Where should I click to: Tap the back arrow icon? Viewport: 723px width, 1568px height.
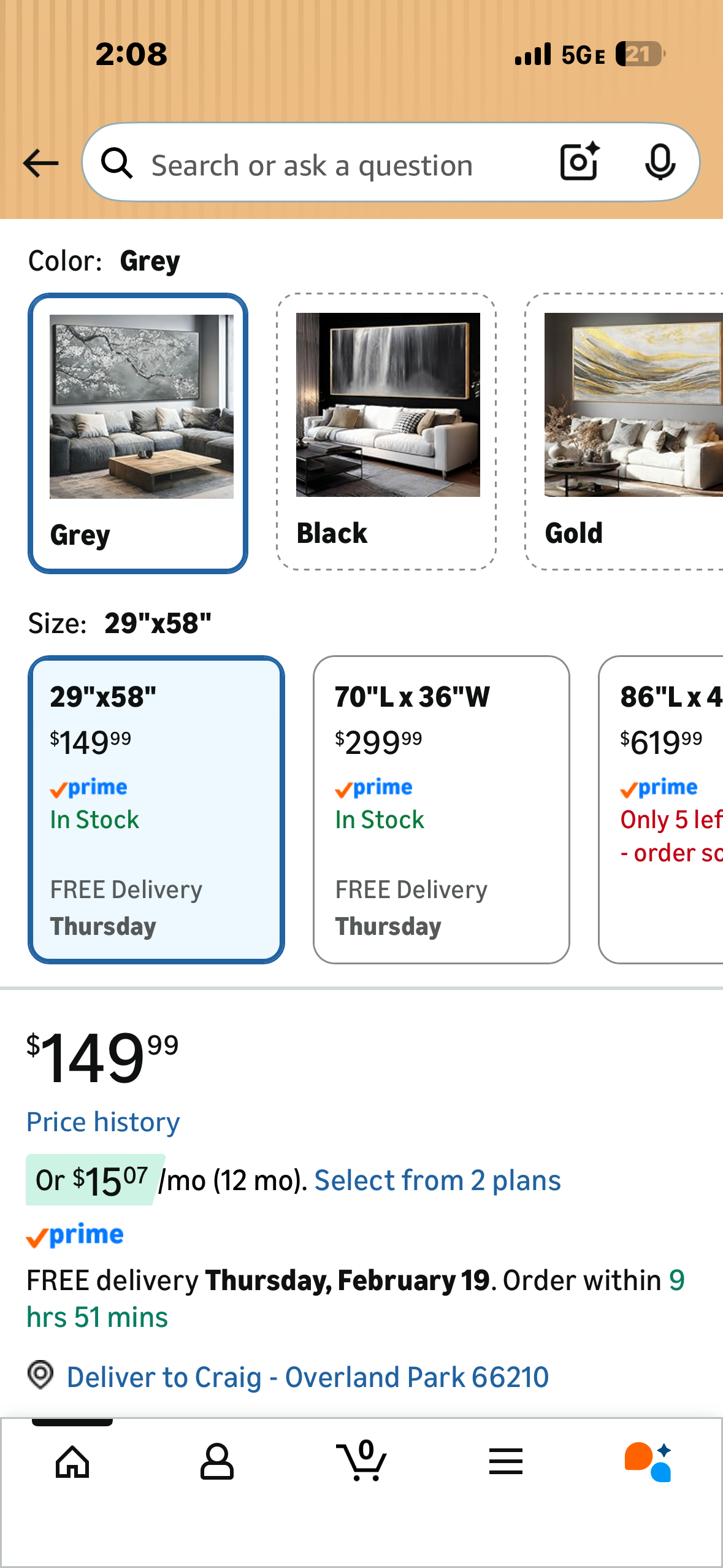click(x=40, y=163)
